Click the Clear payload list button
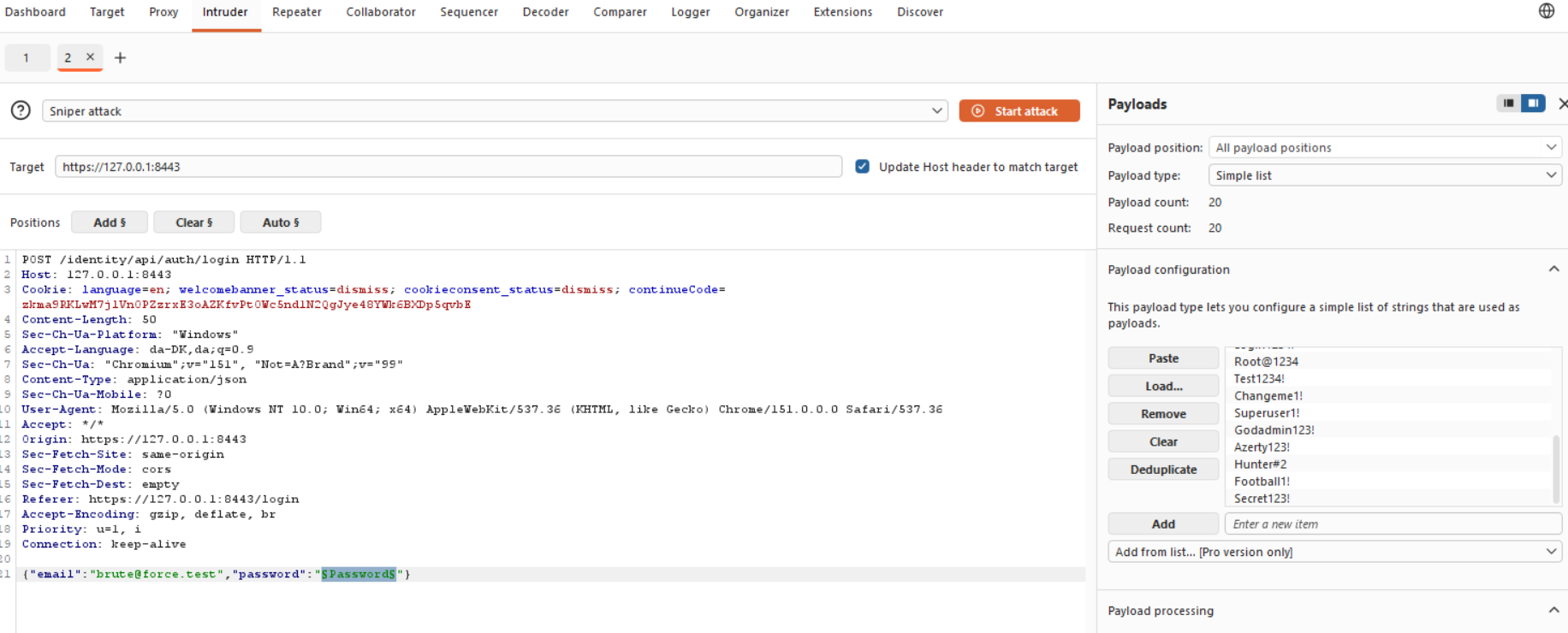The image size is (1568, 633). pos(1163,441)
